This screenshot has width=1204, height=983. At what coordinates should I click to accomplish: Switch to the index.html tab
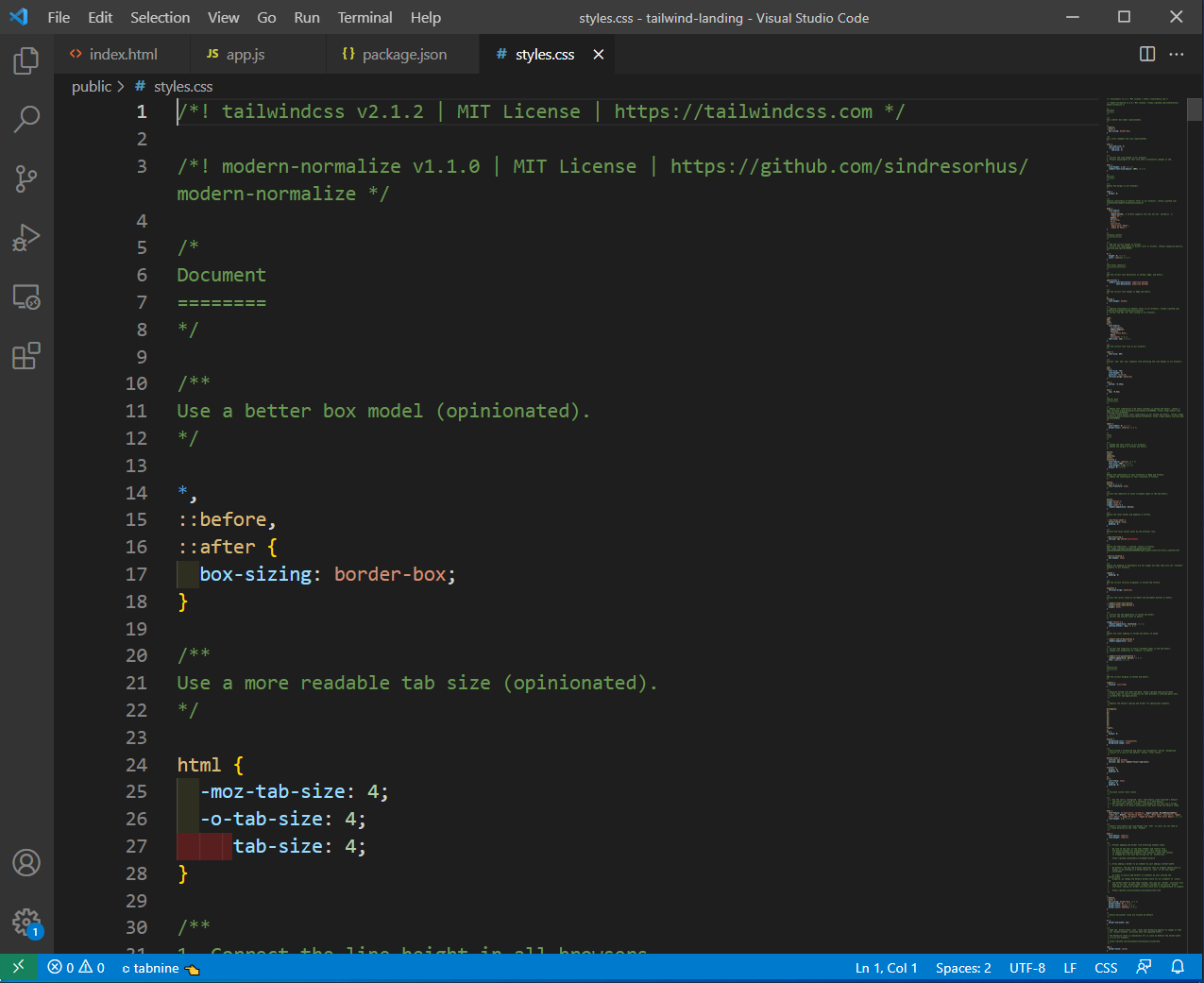123,55
